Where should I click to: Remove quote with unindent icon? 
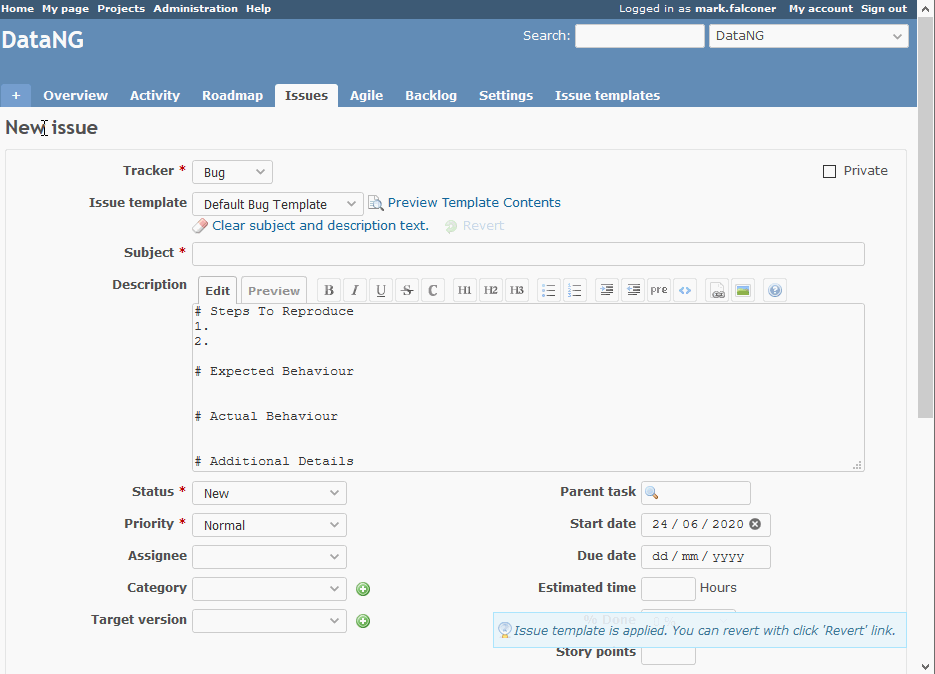[633, 290]
